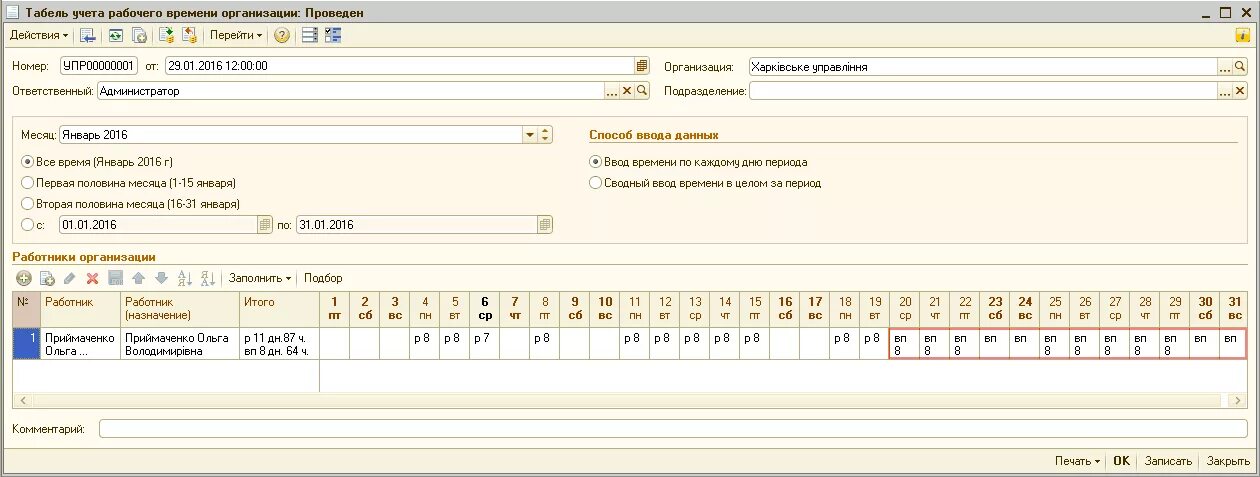
Task: Copy the selected worker row
Action: tap(46, 278)
